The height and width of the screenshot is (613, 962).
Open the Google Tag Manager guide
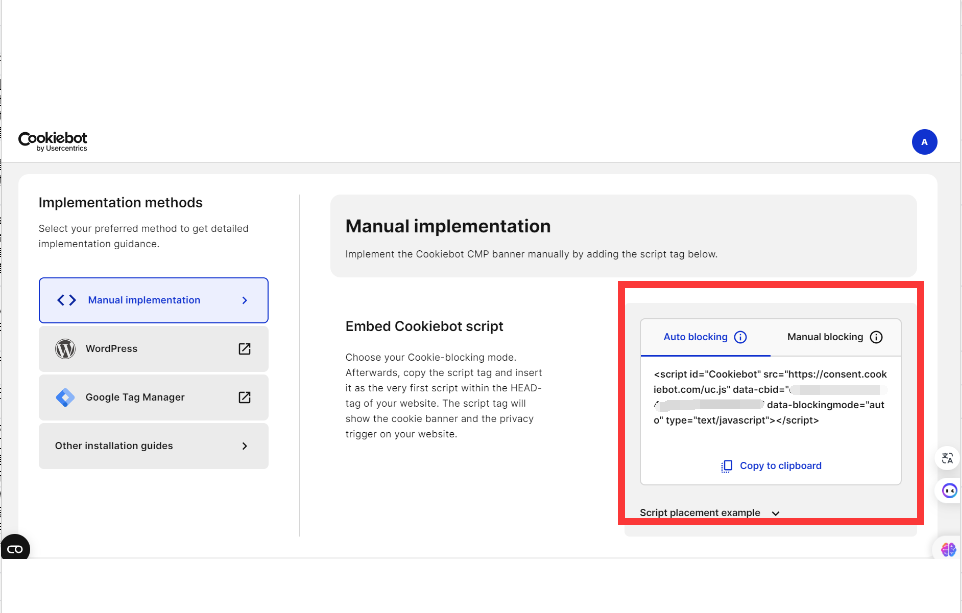click(153, 397)
